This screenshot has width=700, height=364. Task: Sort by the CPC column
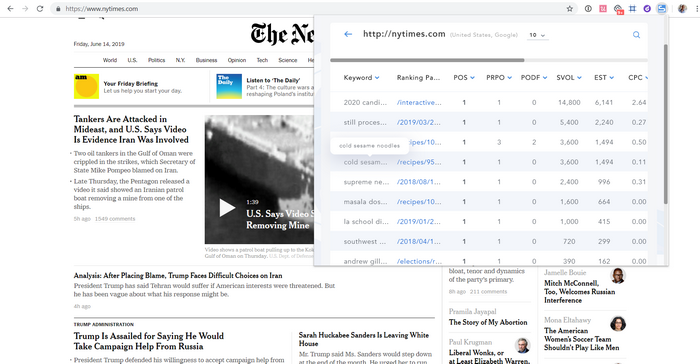638,78
